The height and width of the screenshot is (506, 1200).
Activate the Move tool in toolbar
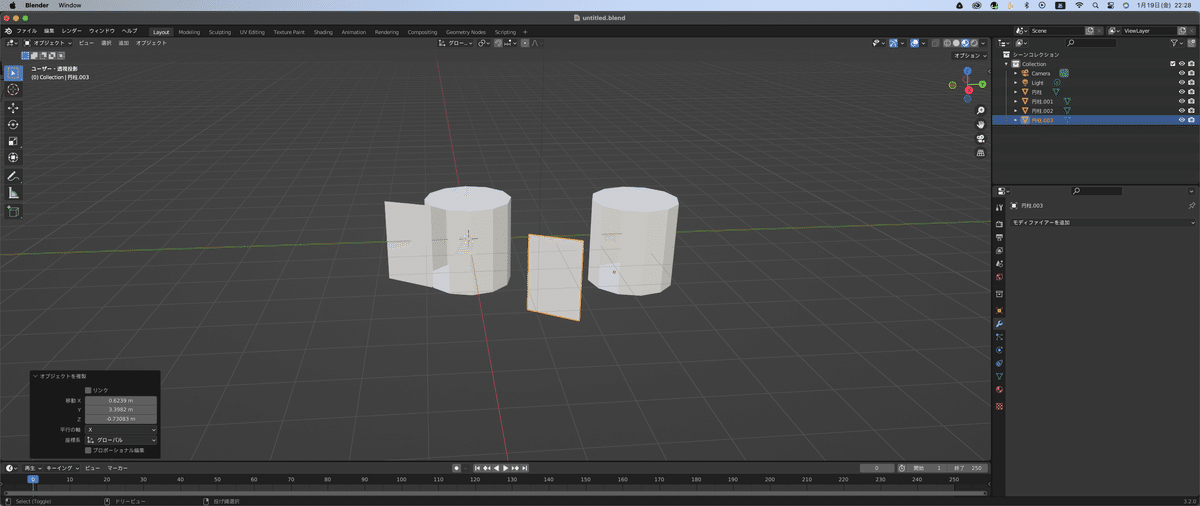(13, 108)
